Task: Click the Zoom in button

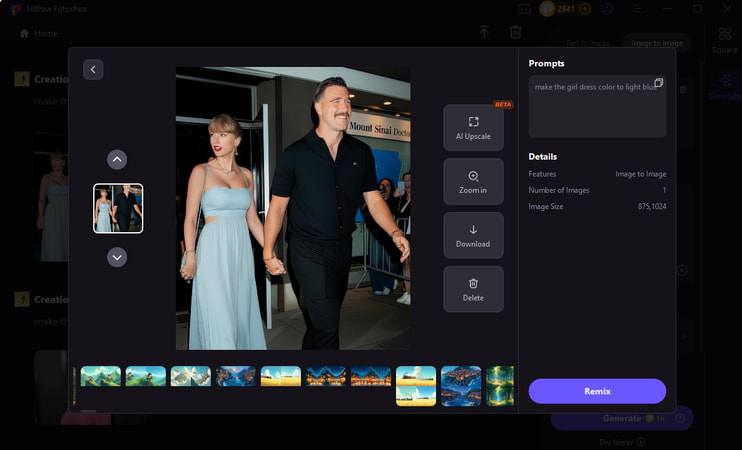Action: 473,181
